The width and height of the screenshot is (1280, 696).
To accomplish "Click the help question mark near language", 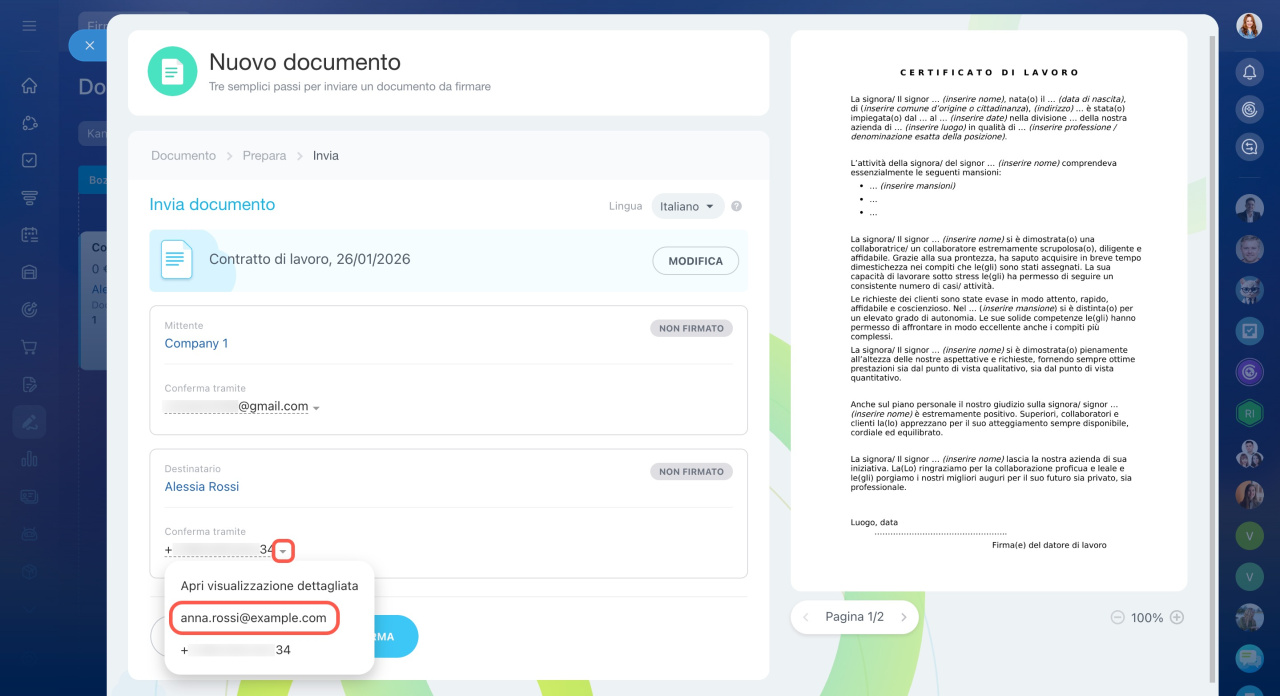I will click(736, 207).
